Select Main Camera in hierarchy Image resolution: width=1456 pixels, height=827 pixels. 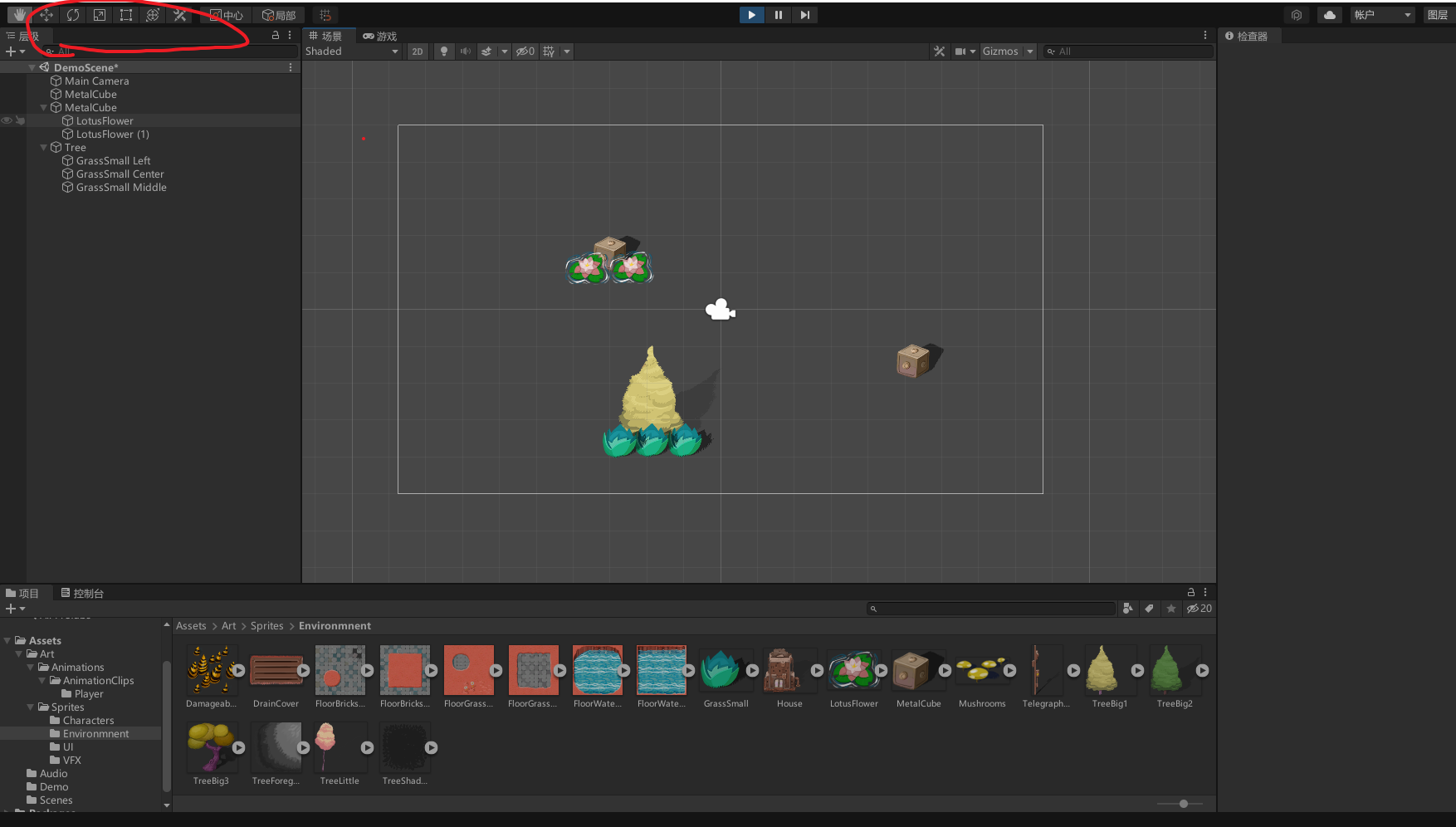tap(96, 81)
